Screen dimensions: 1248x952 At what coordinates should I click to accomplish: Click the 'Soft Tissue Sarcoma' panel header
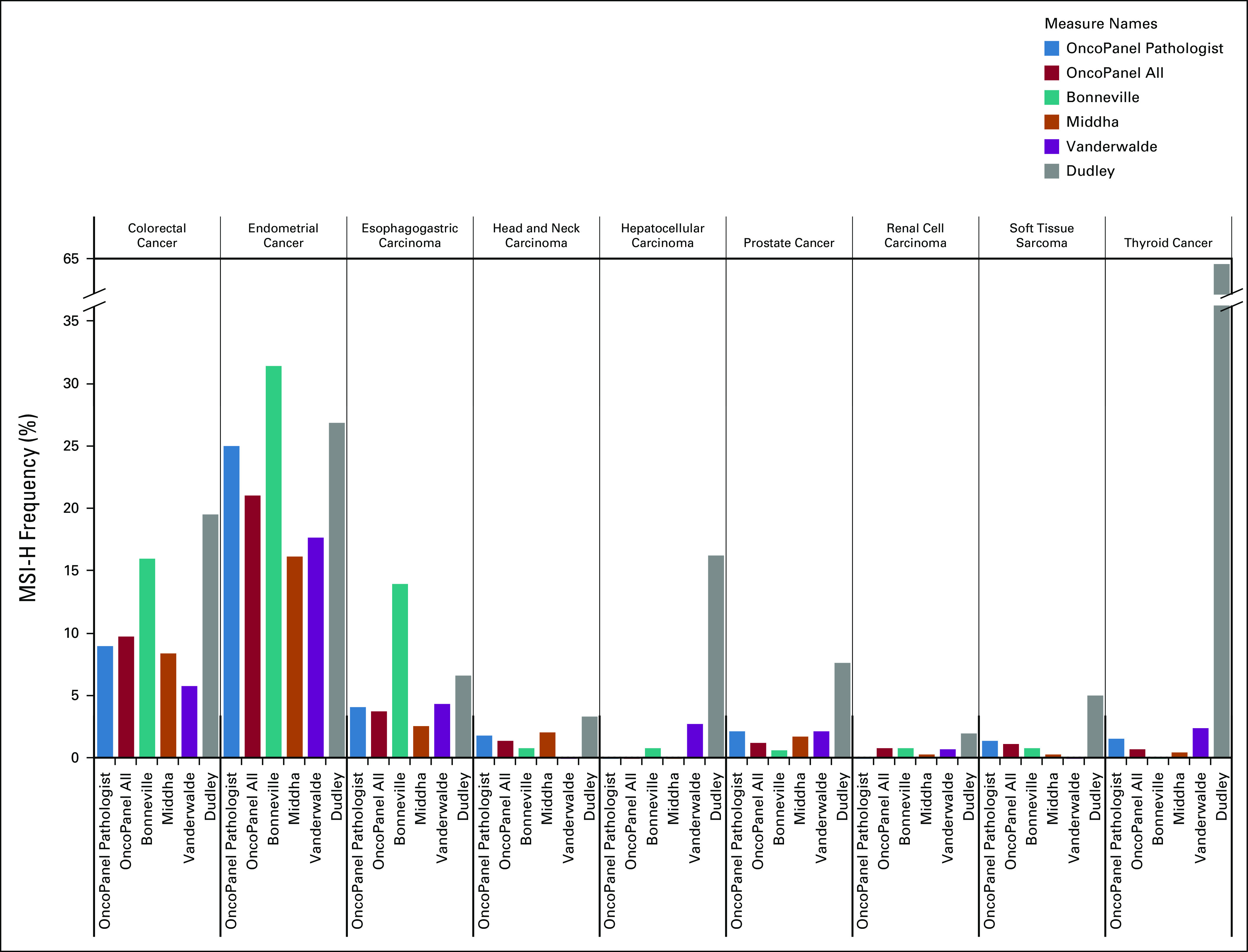[1041, 235]
